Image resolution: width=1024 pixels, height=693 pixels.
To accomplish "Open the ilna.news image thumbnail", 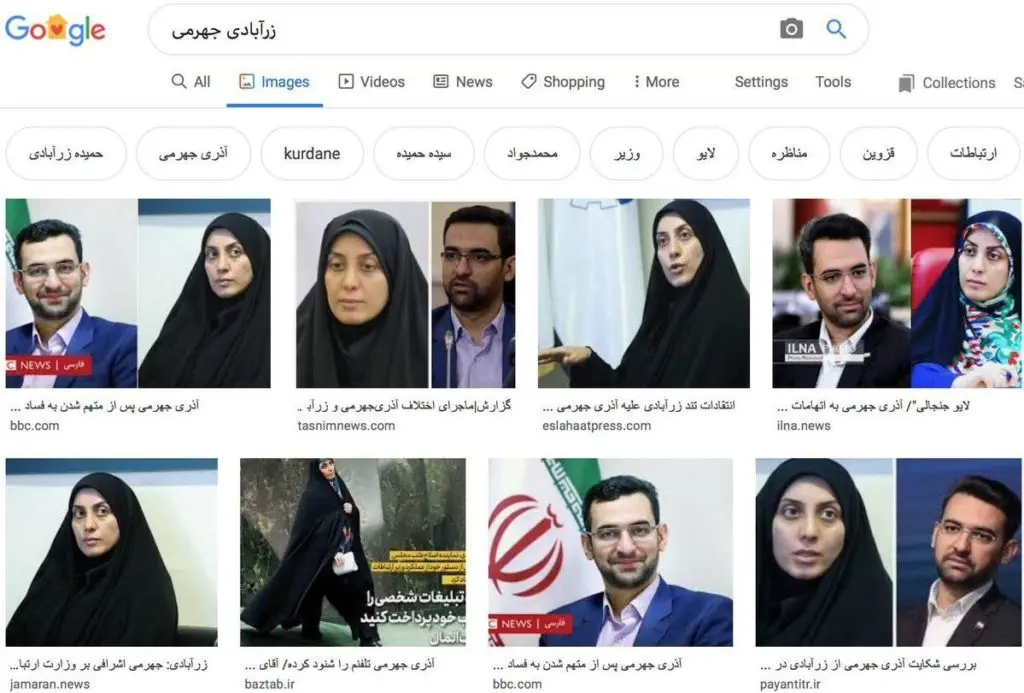I will pyautogui.click(x=897, y=293).
